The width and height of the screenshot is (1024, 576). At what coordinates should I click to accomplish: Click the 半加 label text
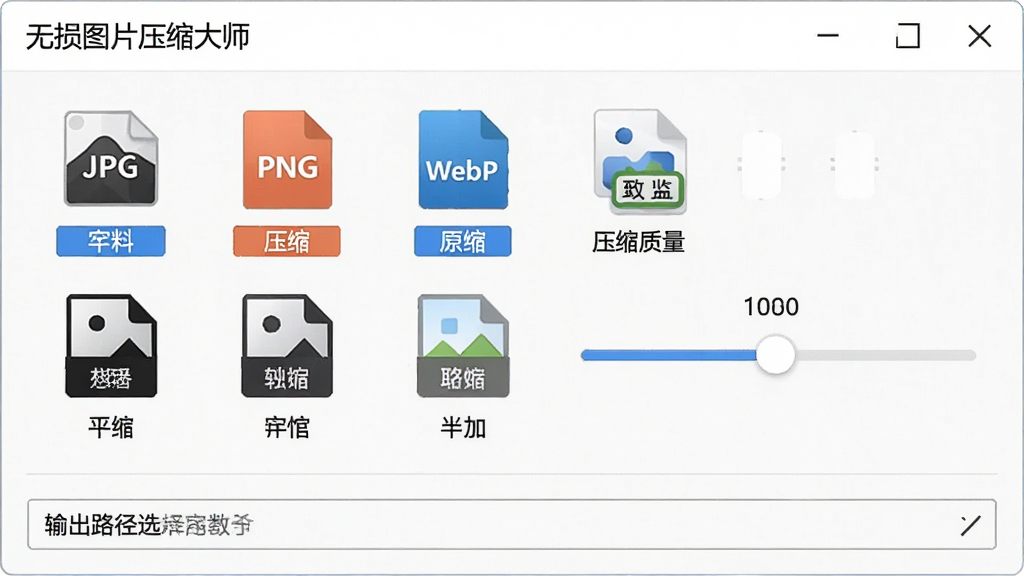463,428
